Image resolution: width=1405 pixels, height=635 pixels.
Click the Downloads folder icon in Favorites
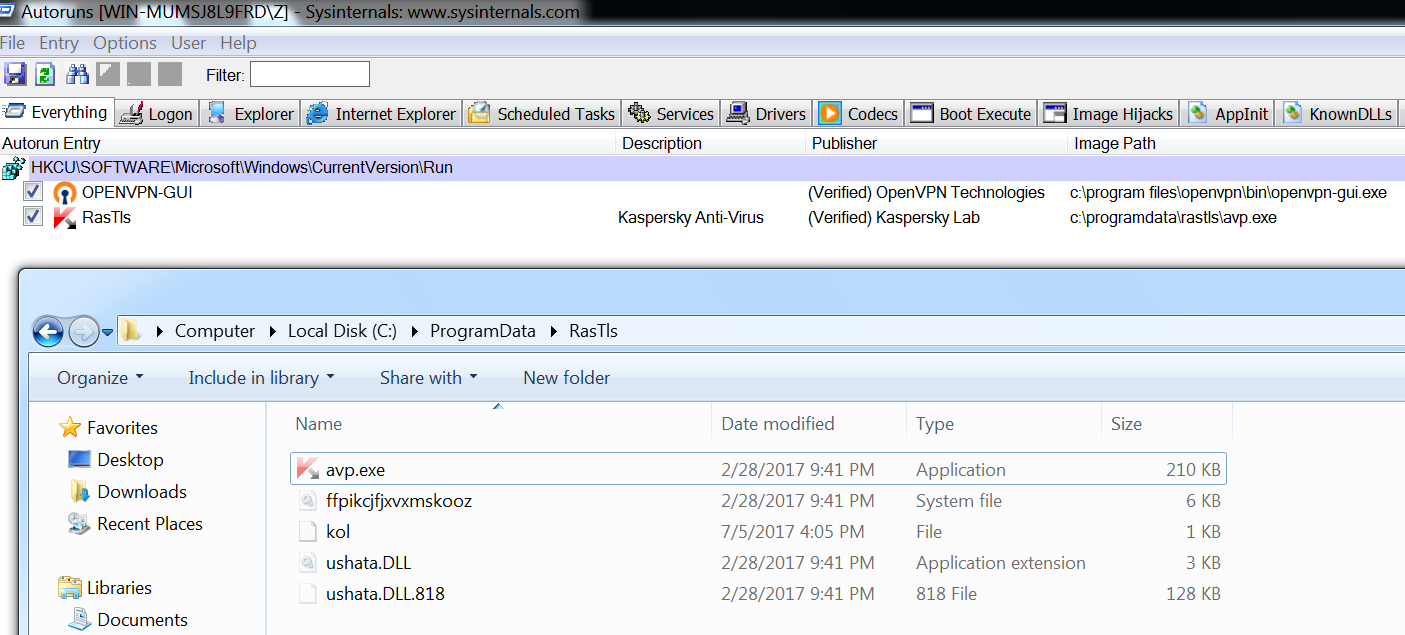click(x=80, y=492)
